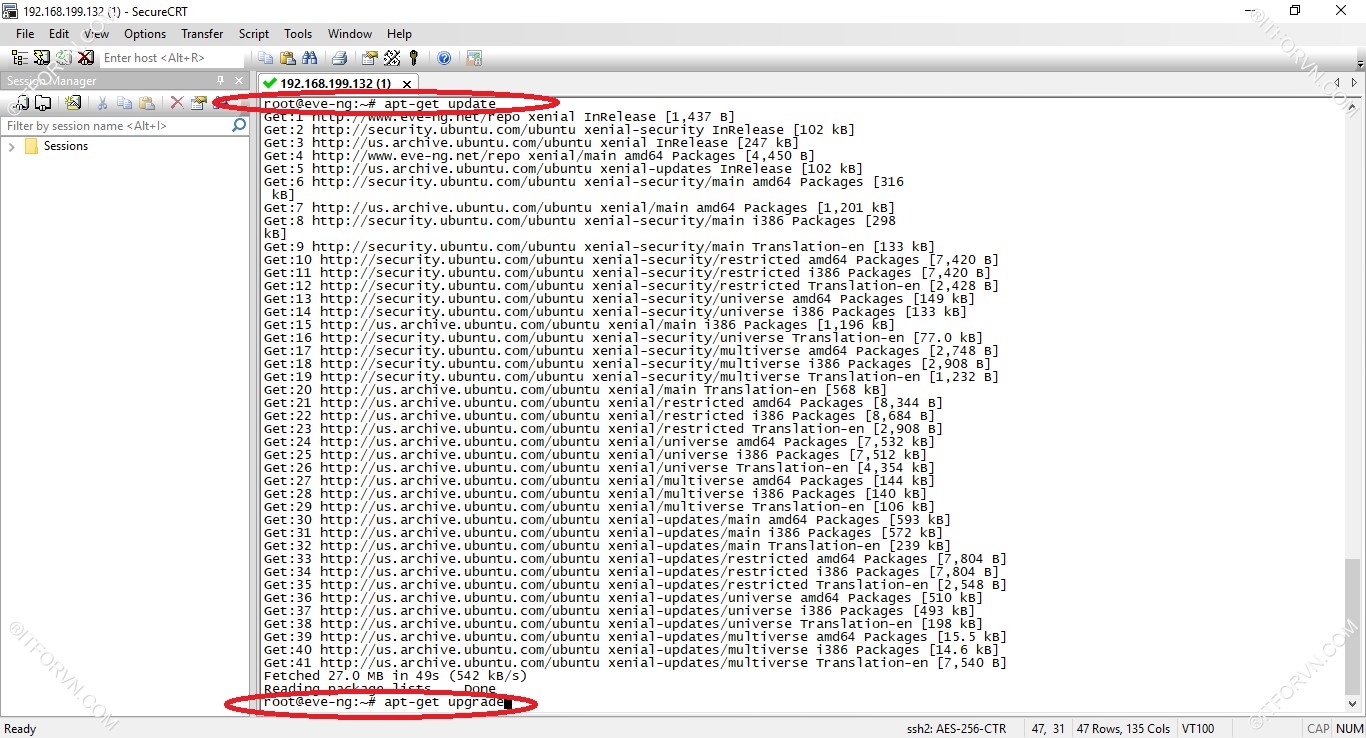Click the Session Options toolbar icon
This screenshot has width=1366, height=738.
pyautogui.click(x=369, y=58)
